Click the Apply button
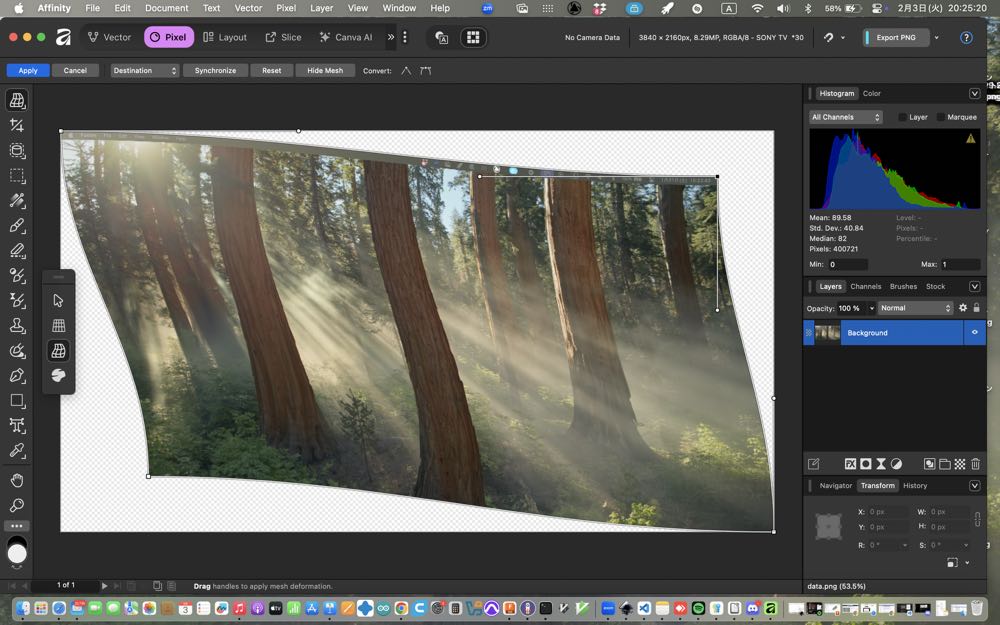This screenshot has width=1000, height=625. (28, 71)
